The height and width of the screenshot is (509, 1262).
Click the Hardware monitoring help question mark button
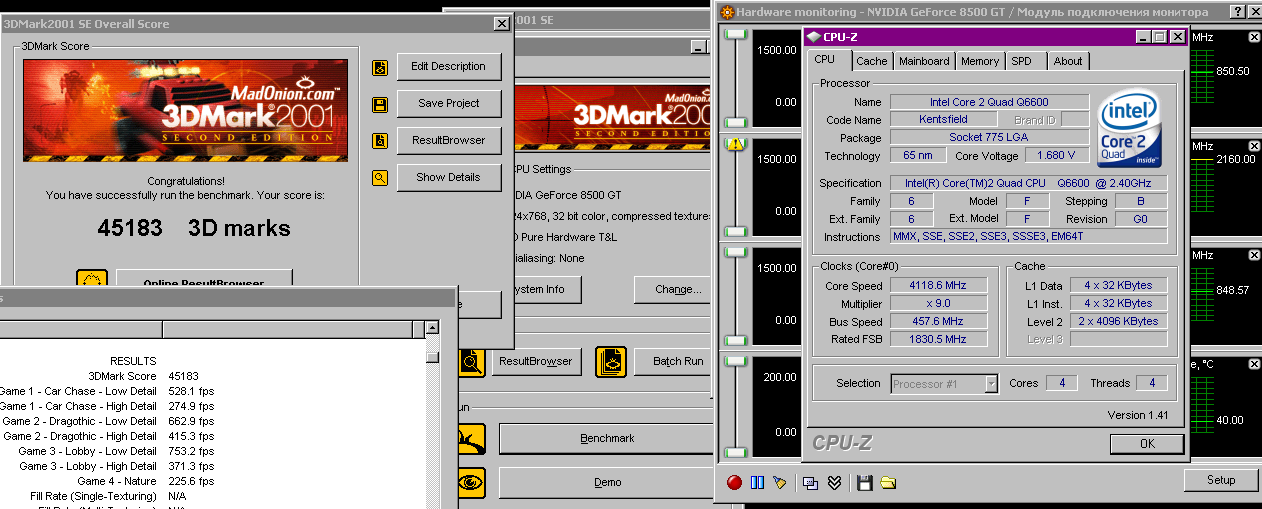pyautogui.click(x=1238, y=11)
